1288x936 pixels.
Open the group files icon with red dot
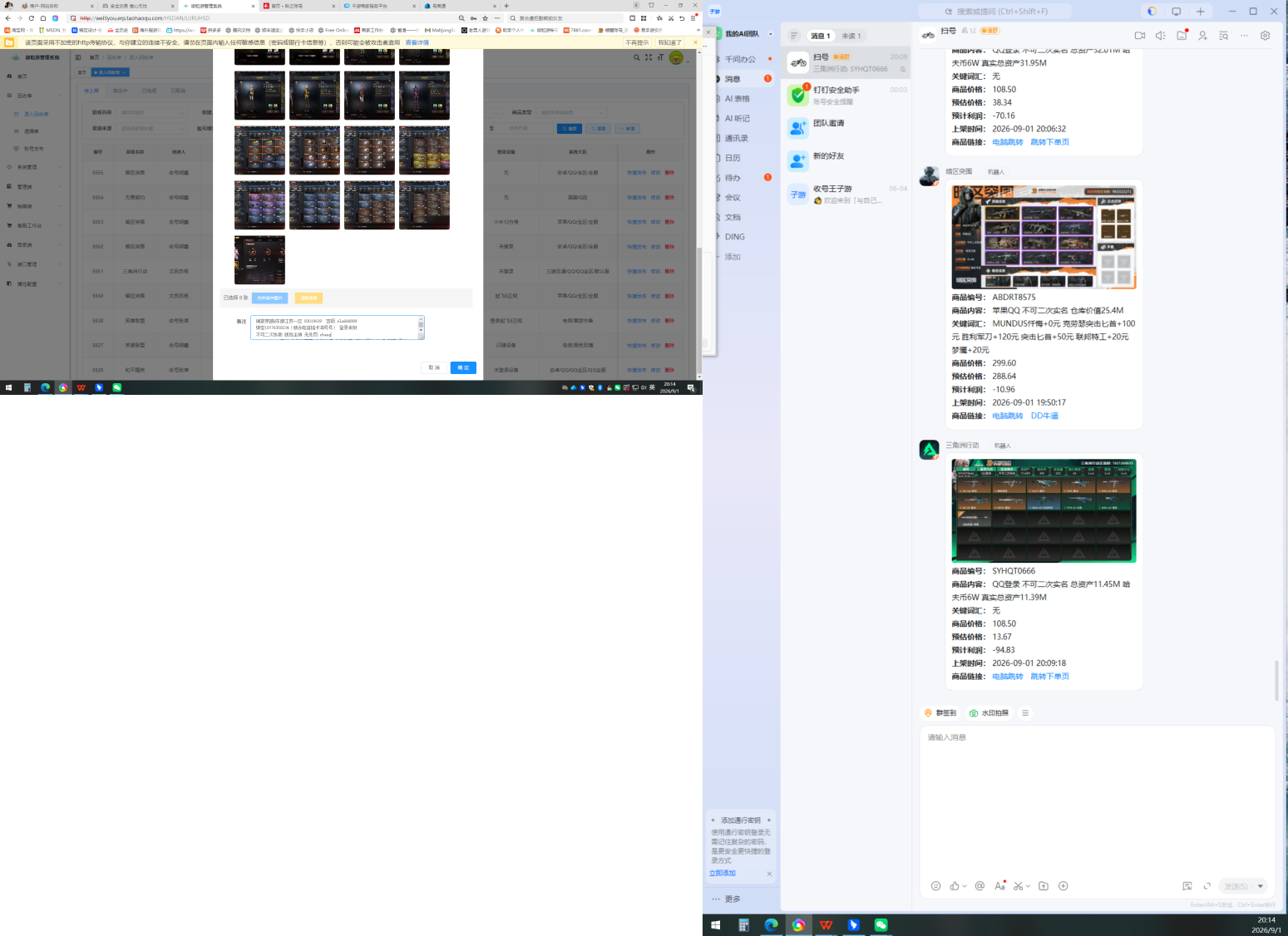[1182, 36]
